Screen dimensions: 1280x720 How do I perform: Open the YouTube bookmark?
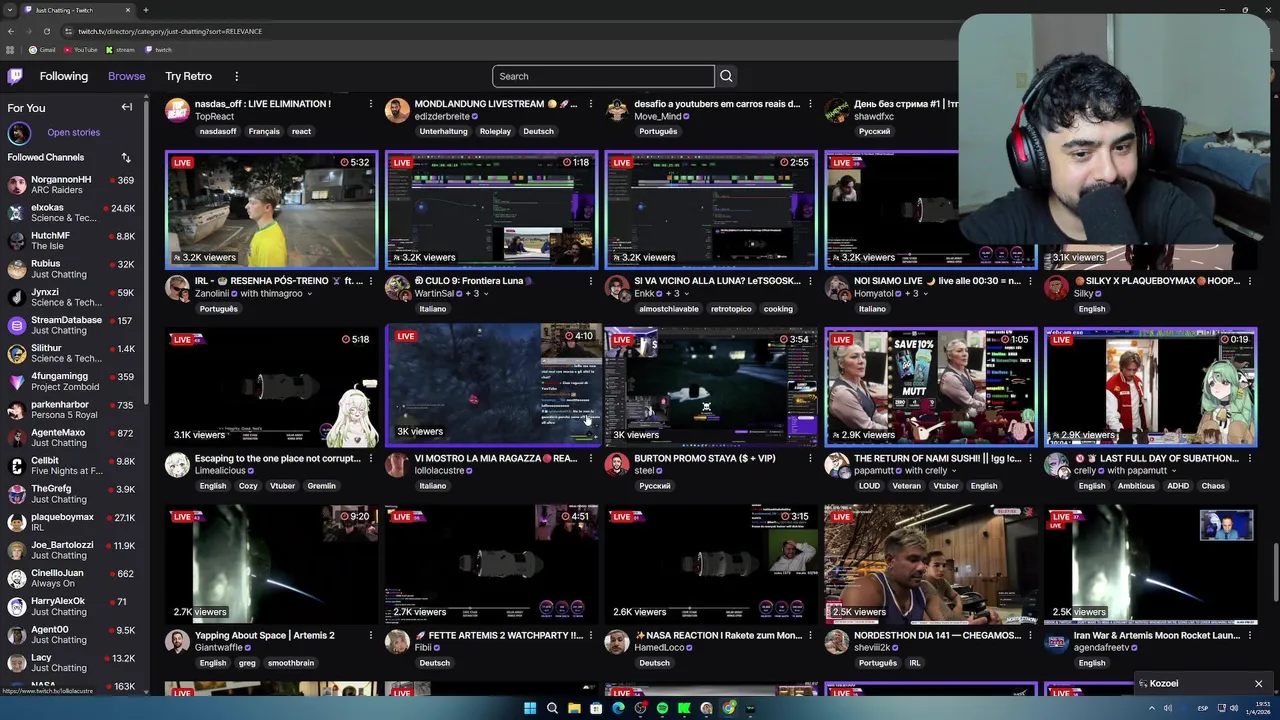(80, 50)
